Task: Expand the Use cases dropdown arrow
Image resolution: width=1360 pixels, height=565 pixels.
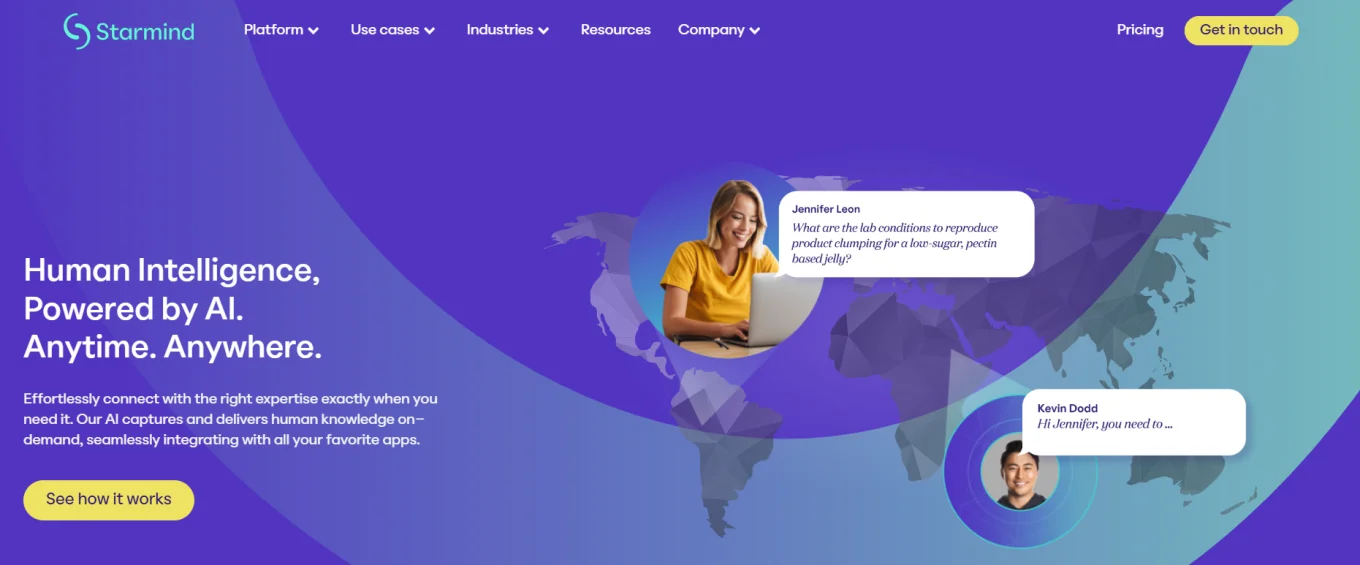Action: [430, 31]
